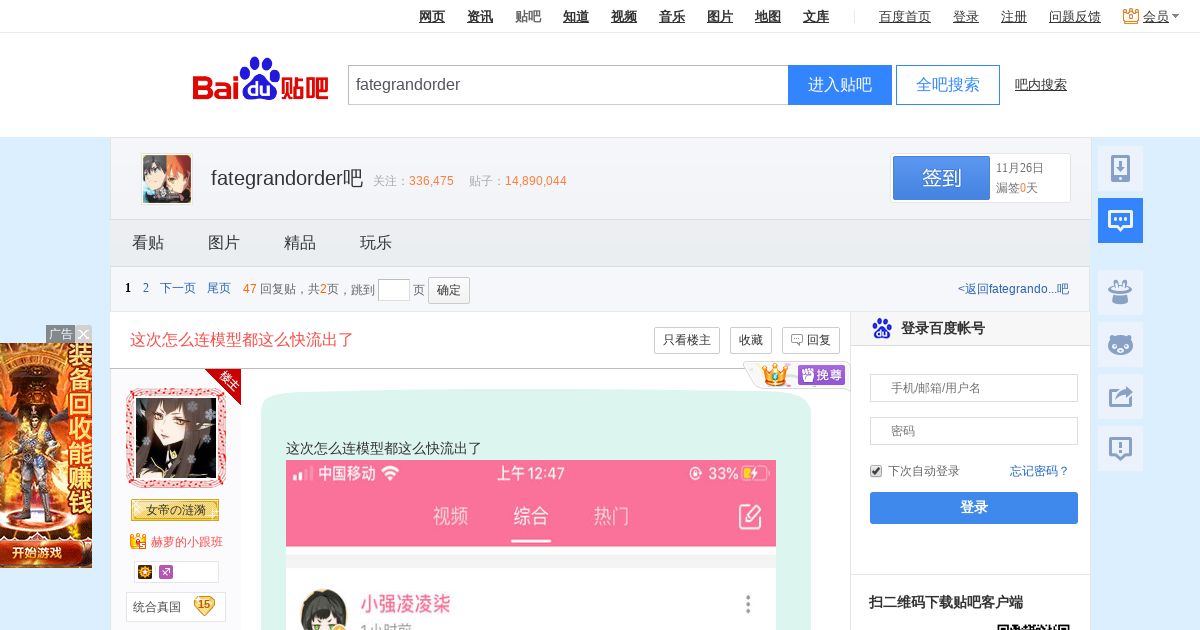1200x630 pixels.
Task: Click the 小强凌凌柒 username in screenshot
Action: (x=406, y=604)
